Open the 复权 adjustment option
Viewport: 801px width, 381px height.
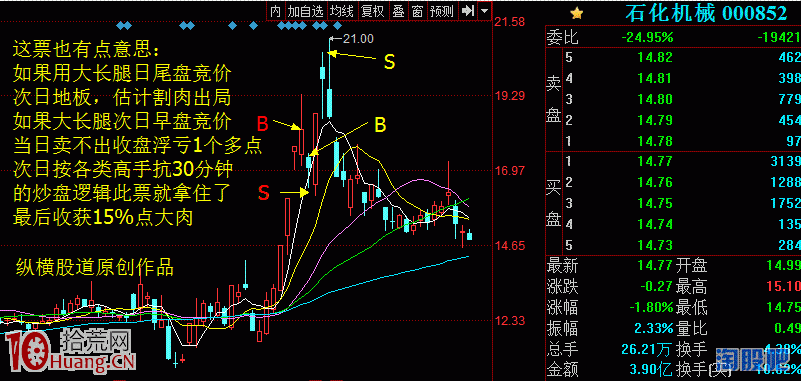click(x=372, y=11)
